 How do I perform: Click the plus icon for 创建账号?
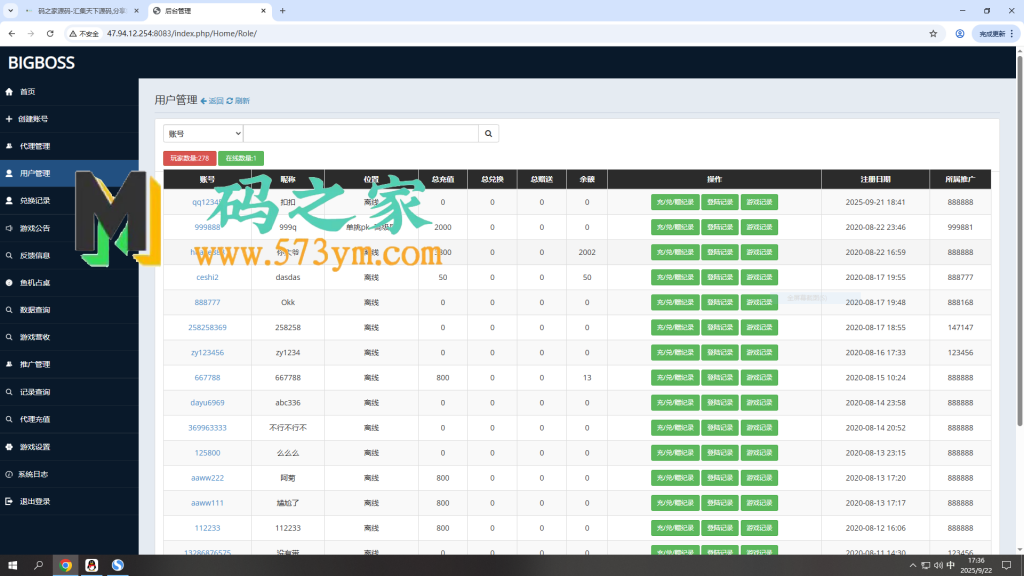[x=9, y=119]
